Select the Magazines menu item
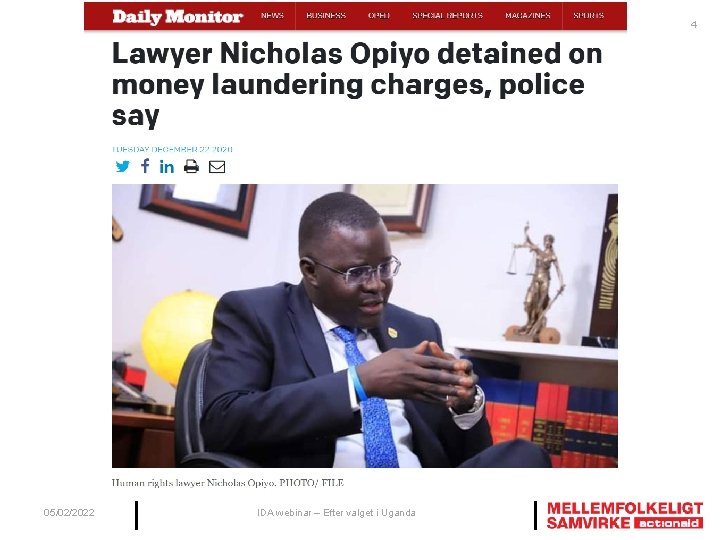The image size is (720, 540). coord(528,16)
